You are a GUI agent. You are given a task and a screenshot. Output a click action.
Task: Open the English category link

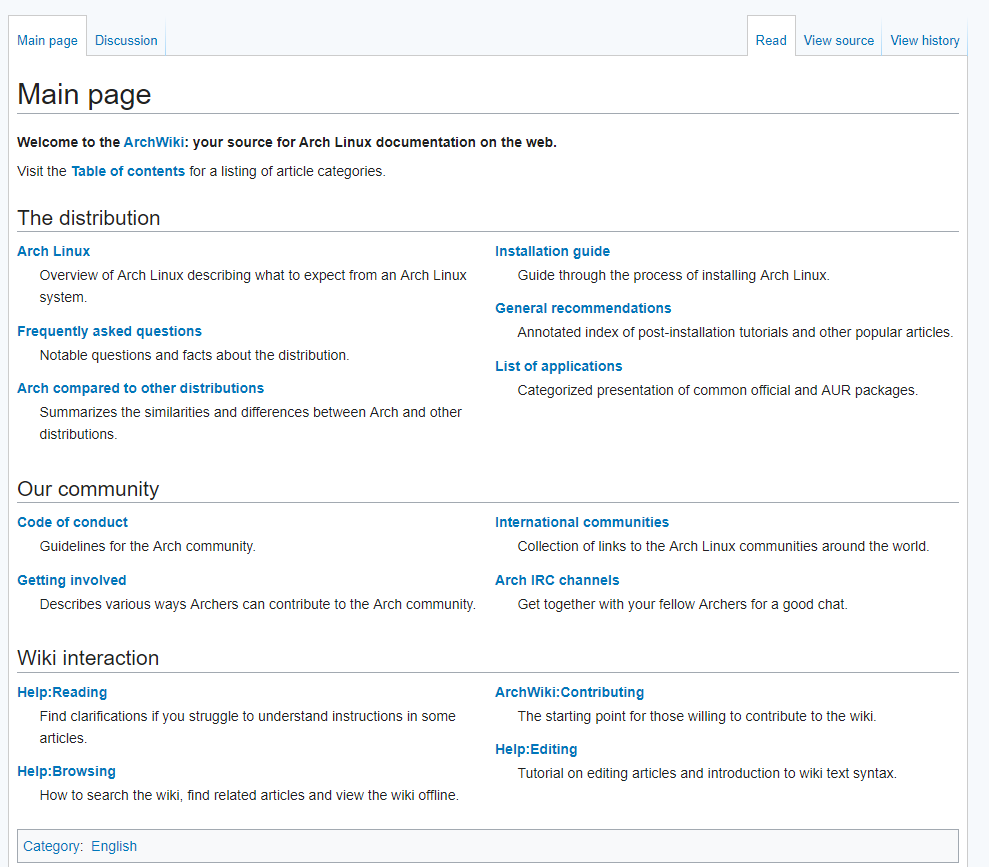pyautogui.click(x=114, y=846)
